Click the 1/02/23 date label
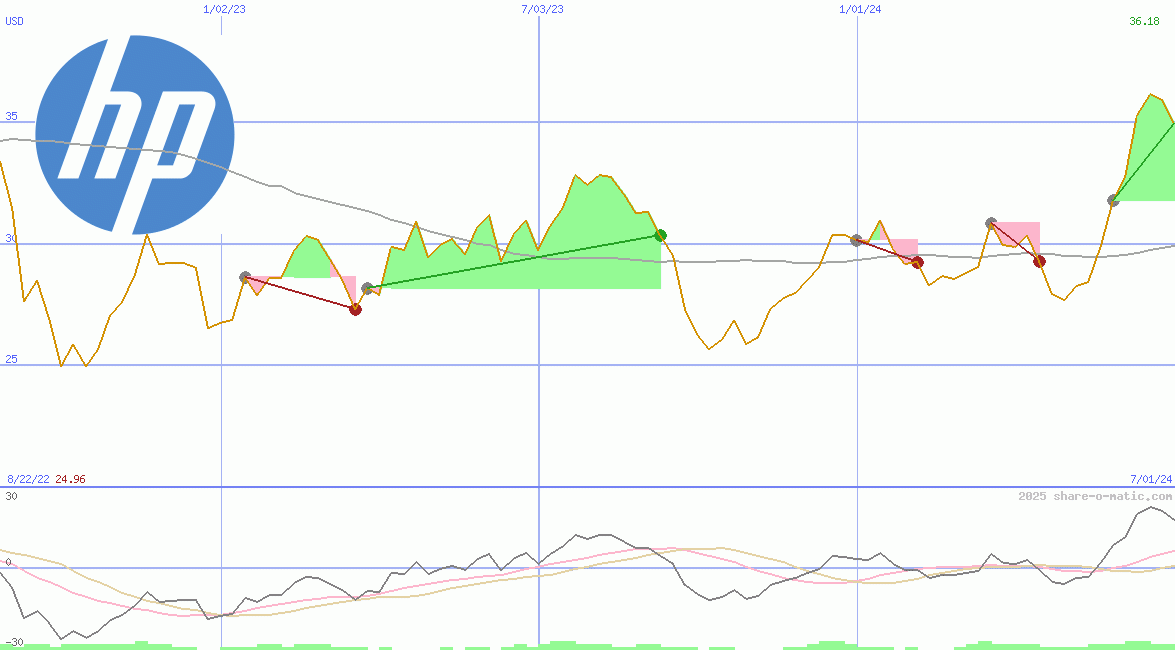The height and width of the screenshot is (650, 1175). 224,9
